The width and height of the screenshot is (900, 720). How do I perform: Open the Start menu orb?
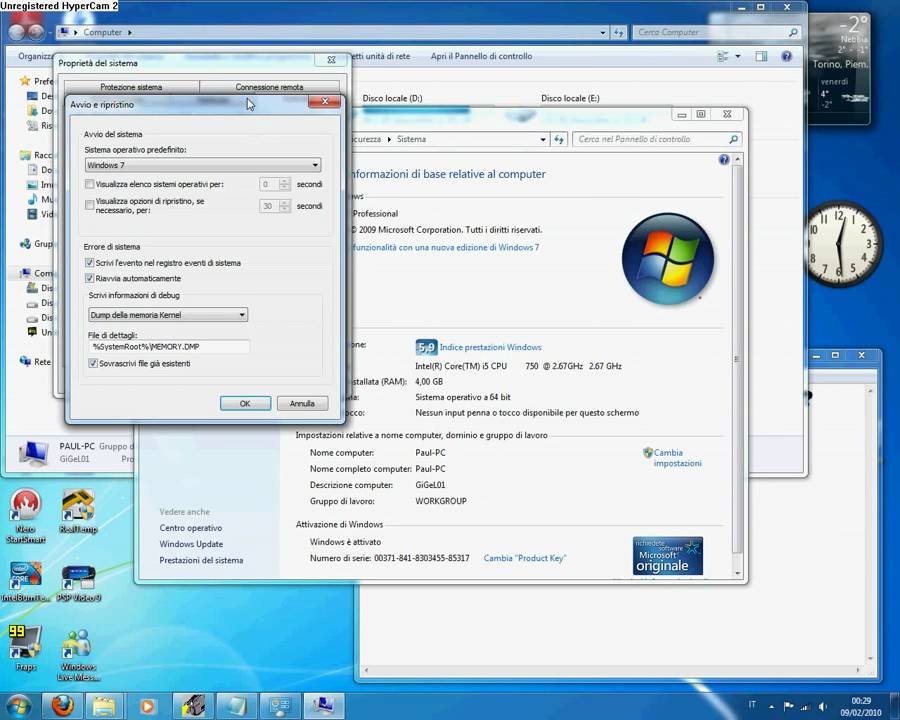click(18, 706)
